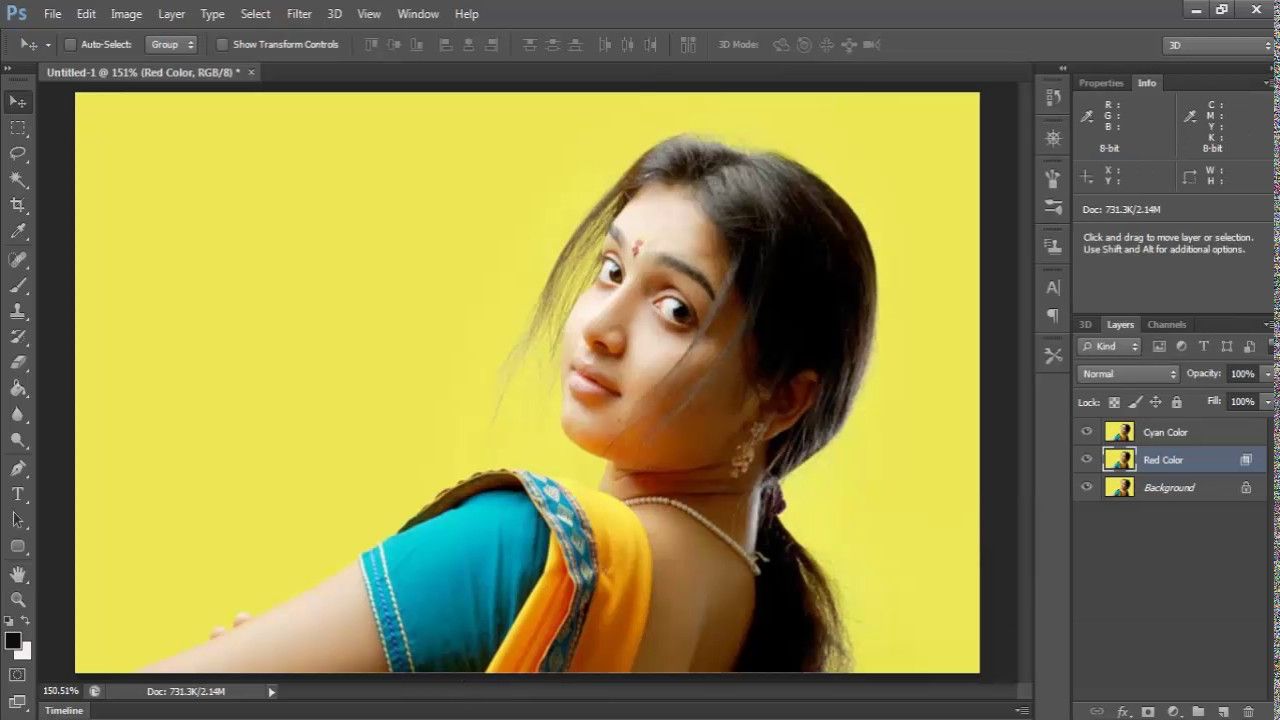1280x720 pixels.
Task: Select the Clone Stamp tool
Action: click(18, 312)
